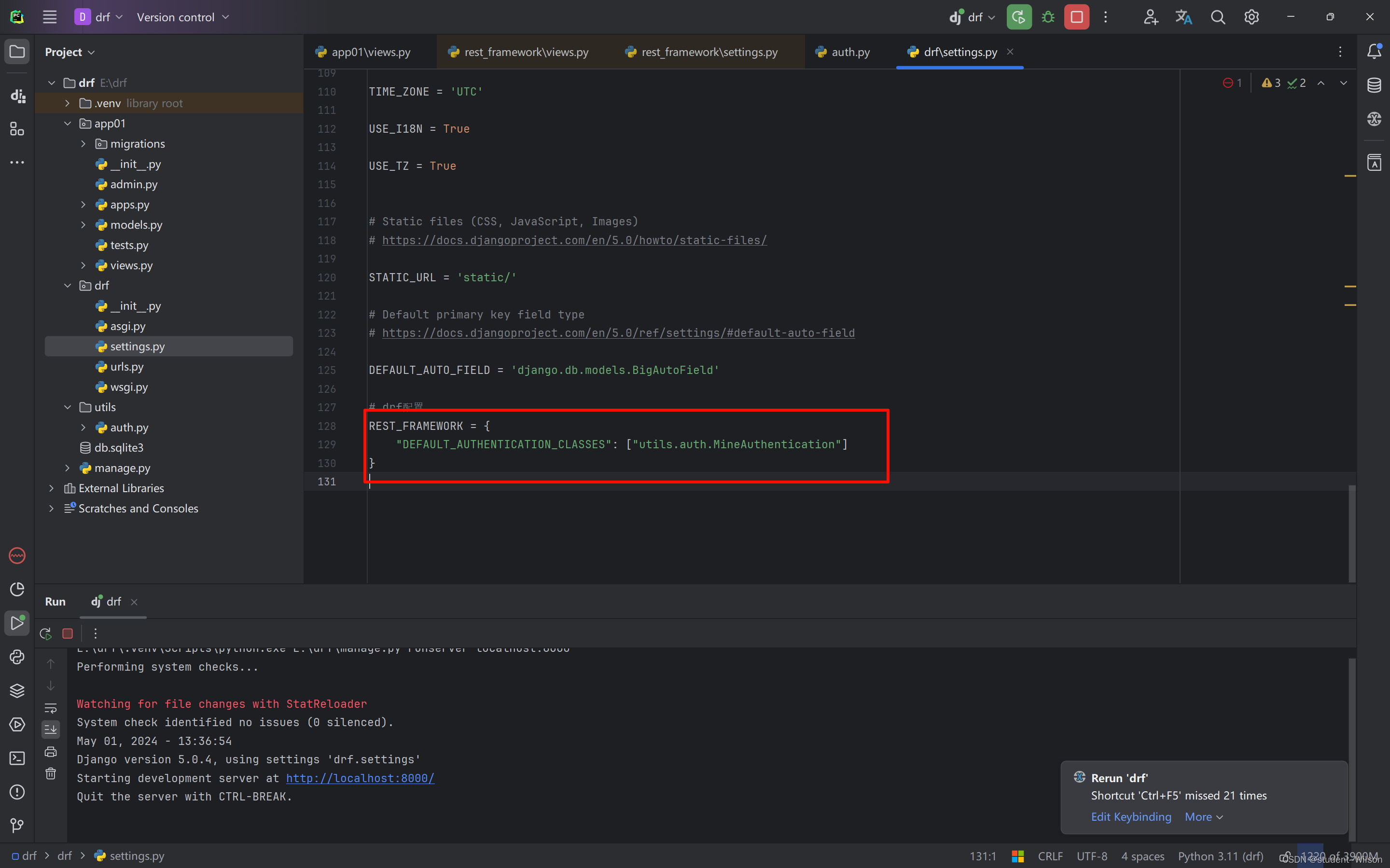Open the Git version control tool window

pyautogui.click(x=17, y=826)
